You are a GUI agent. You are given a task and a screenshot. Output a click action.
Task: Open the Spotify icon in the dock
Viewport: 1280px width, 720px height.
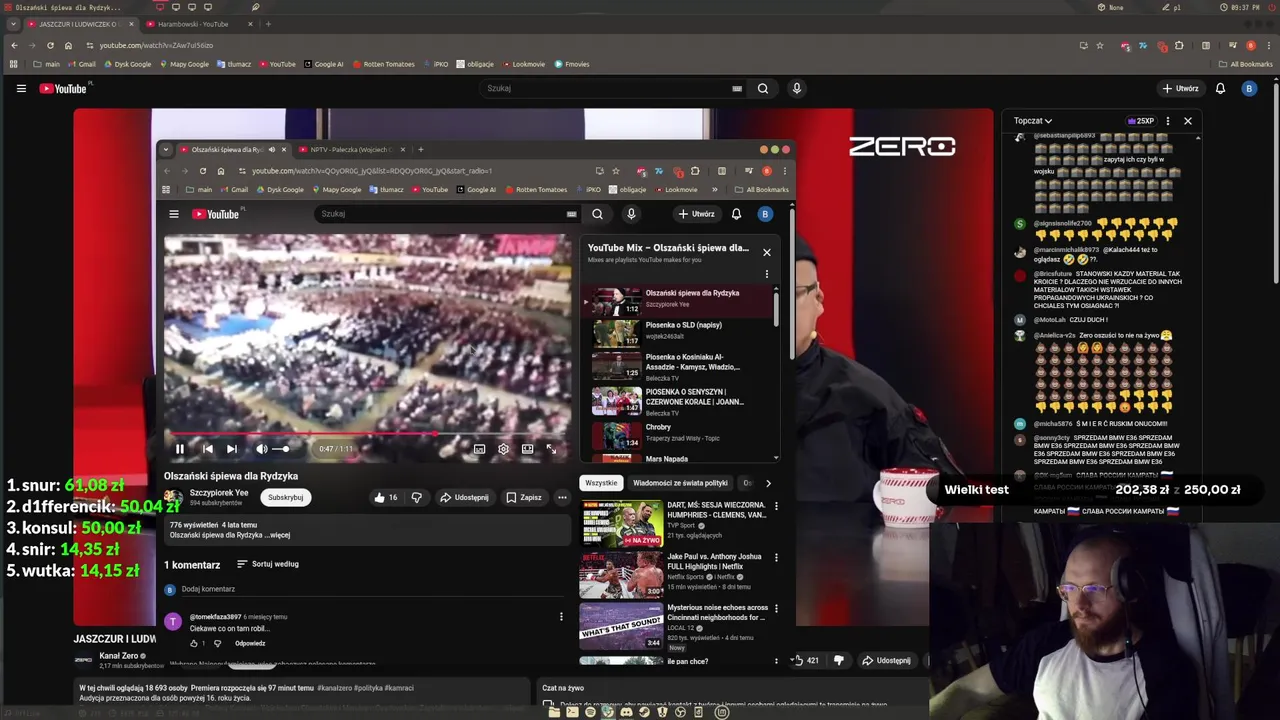(x=590, y=712)
